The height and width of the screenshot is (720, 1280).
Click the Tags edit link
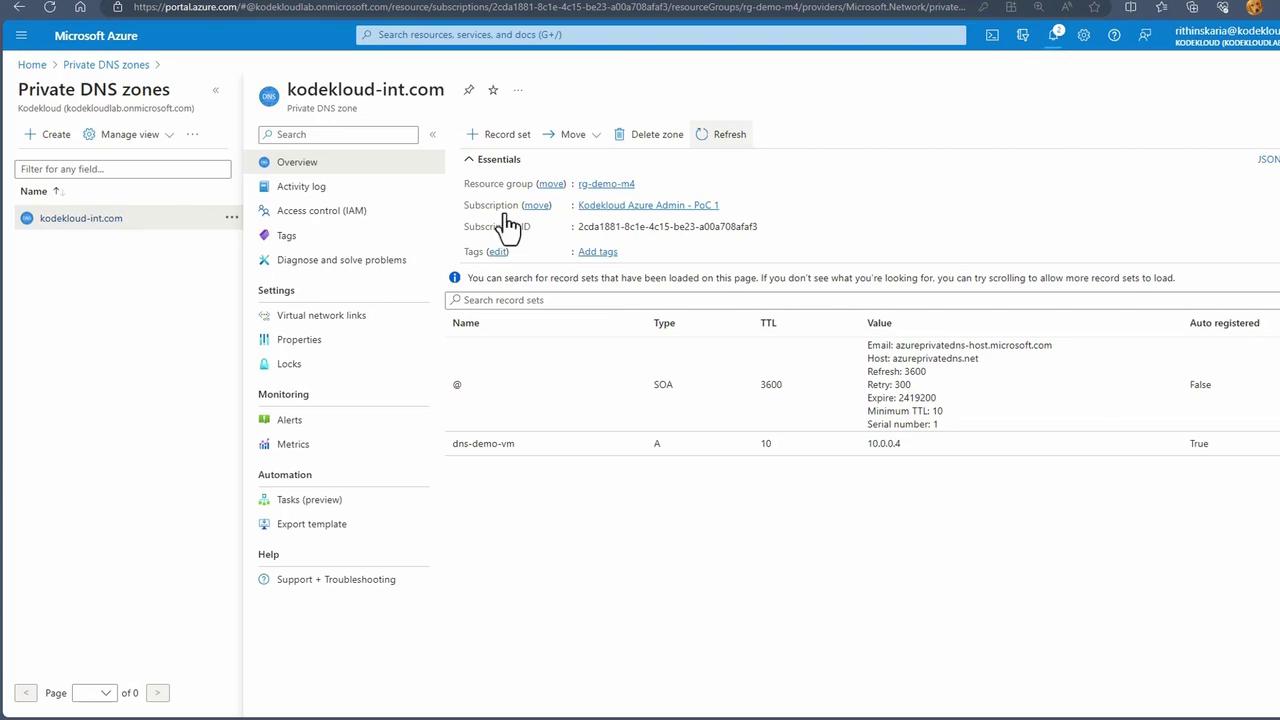click(497, 252)
